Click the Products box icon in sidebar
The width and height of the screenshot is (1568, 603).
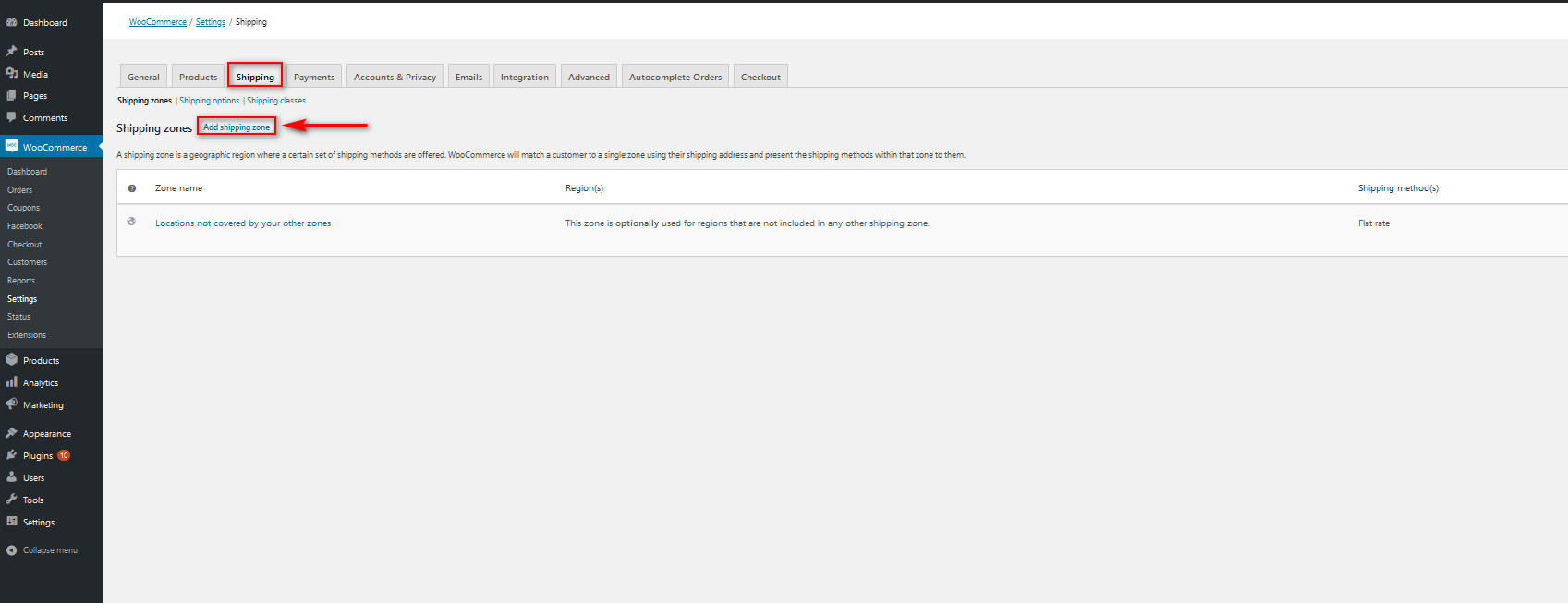pos(12,360)
